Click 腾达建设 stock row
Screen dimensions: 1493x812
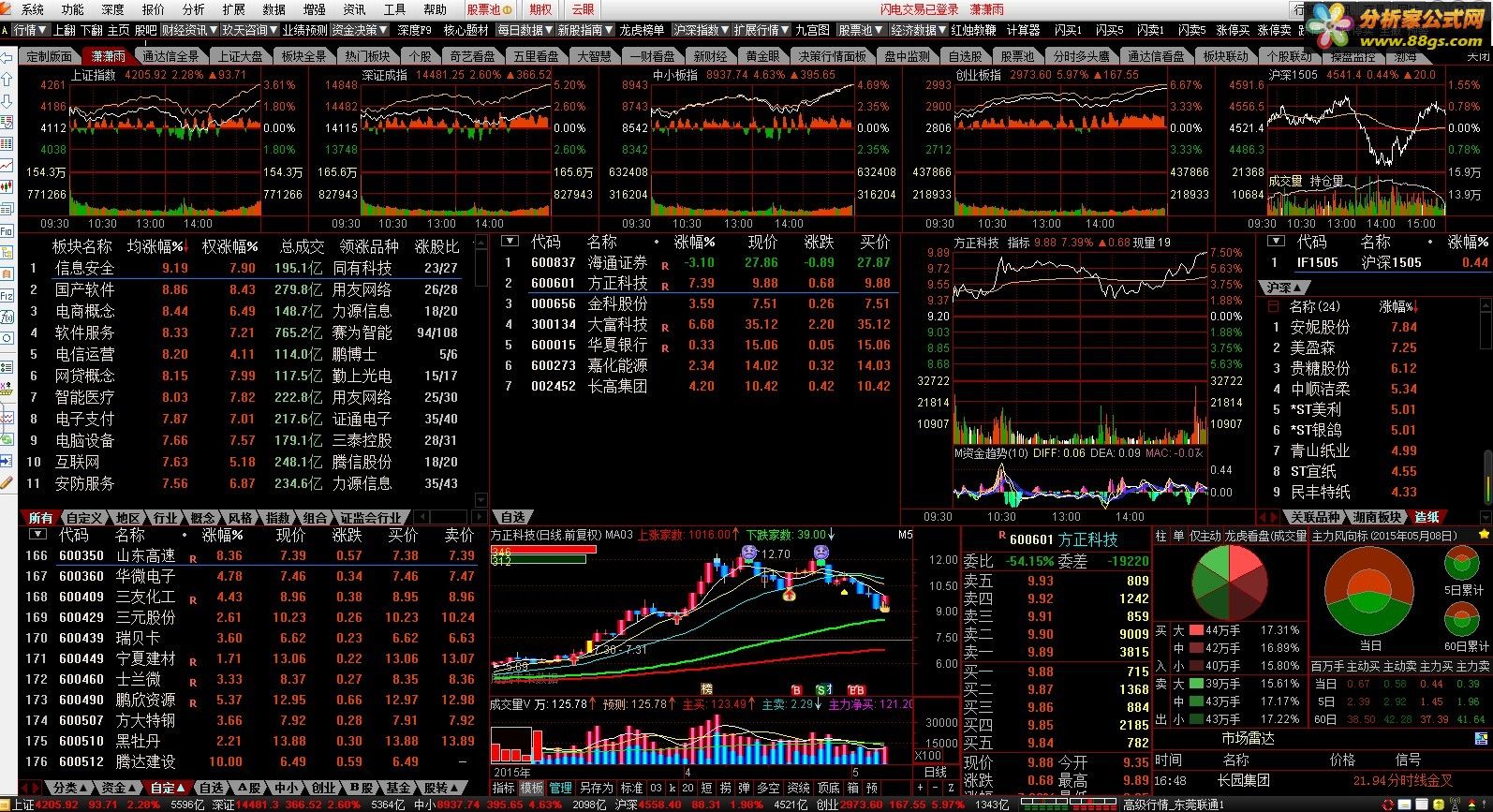[x=253, y=761]
